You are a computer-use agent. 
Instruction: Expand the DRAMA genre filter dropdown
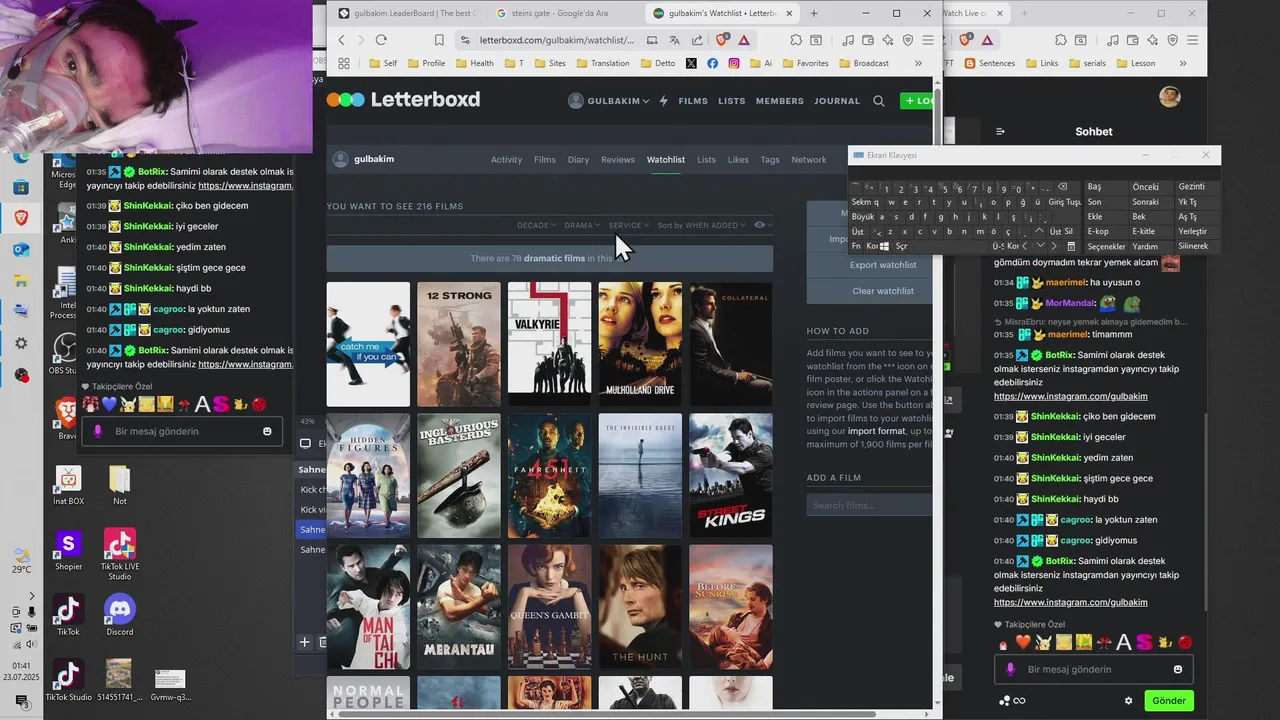[x=582, y=225]
